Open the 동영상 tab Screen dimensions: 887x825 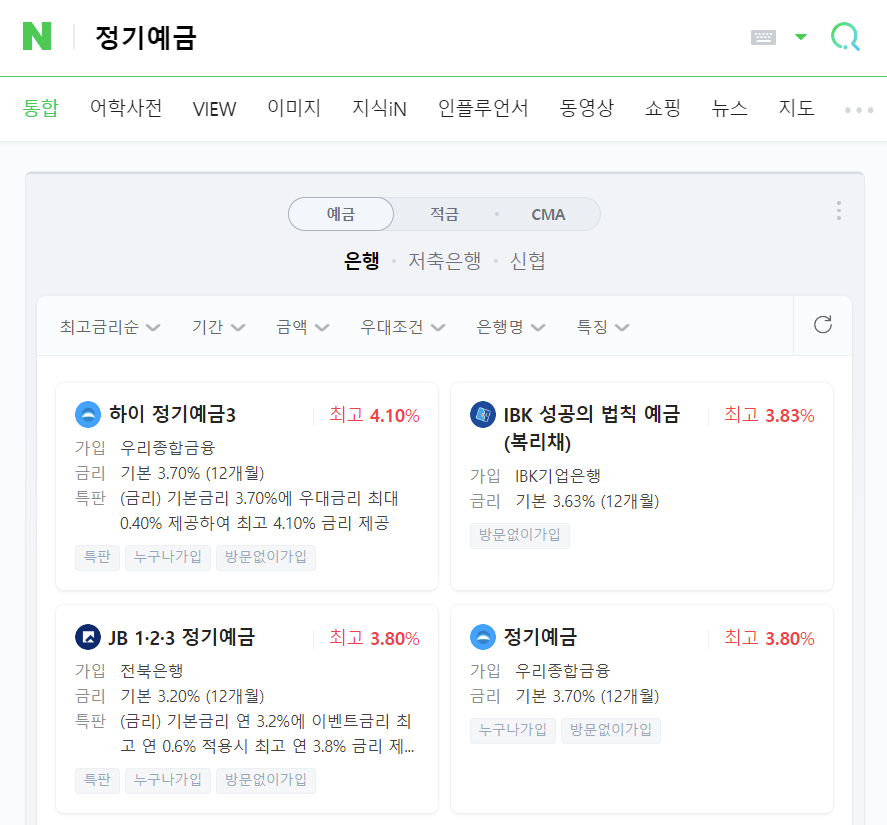pyautogui.click(x=587, y=108)
